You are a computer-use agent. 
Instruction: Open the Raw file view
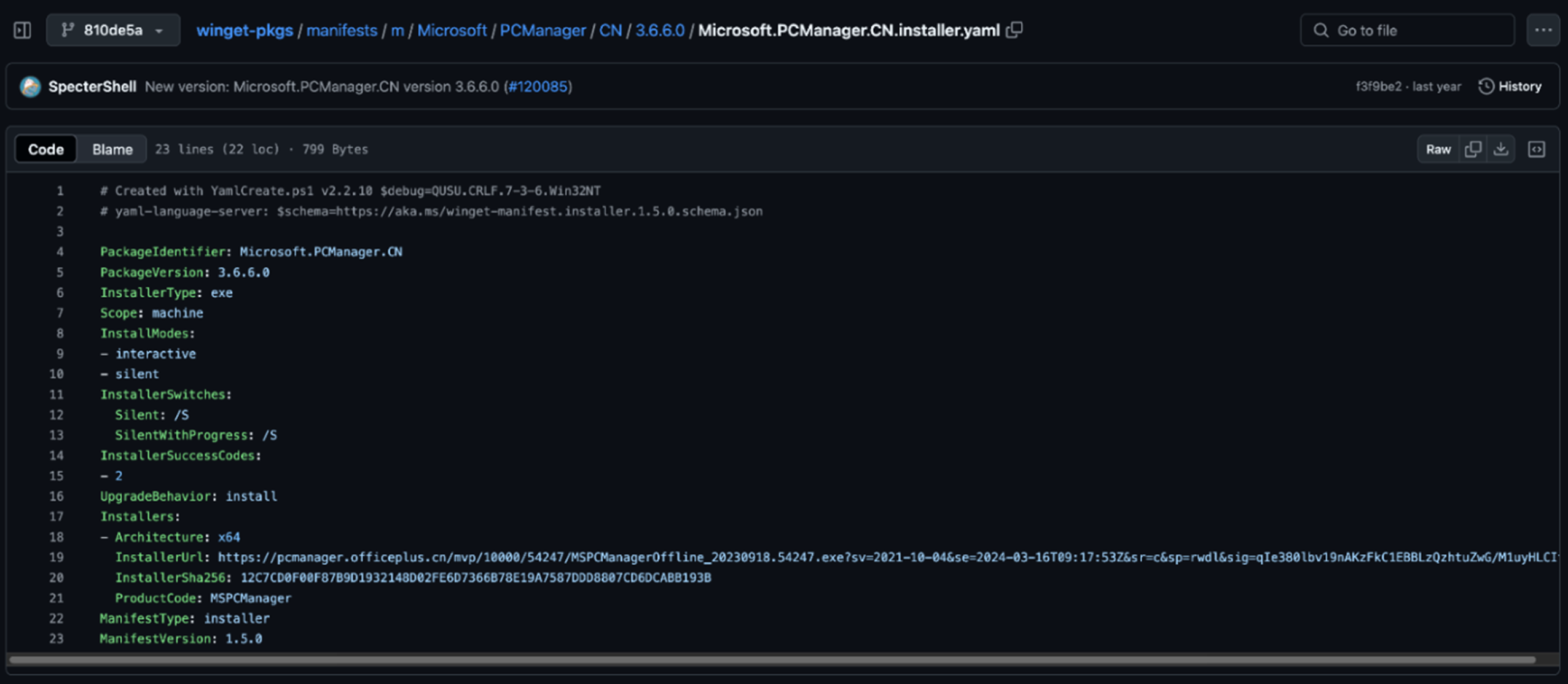[x=1438, y=149]
